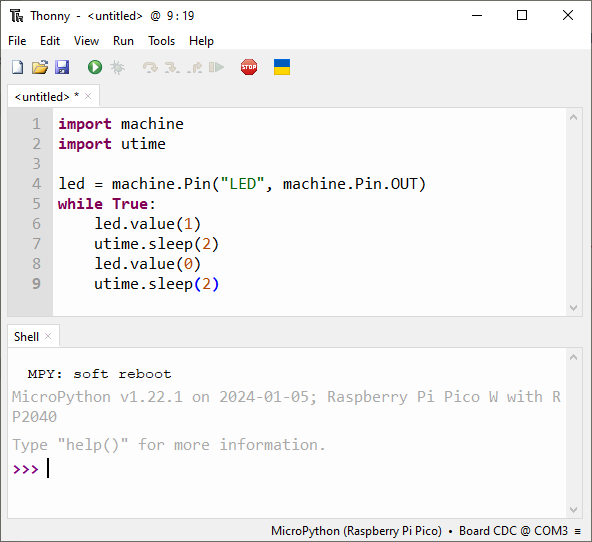This screenshot has width=592, height=542.
Task: Open the View menu
Action: (x=86, y=41)
